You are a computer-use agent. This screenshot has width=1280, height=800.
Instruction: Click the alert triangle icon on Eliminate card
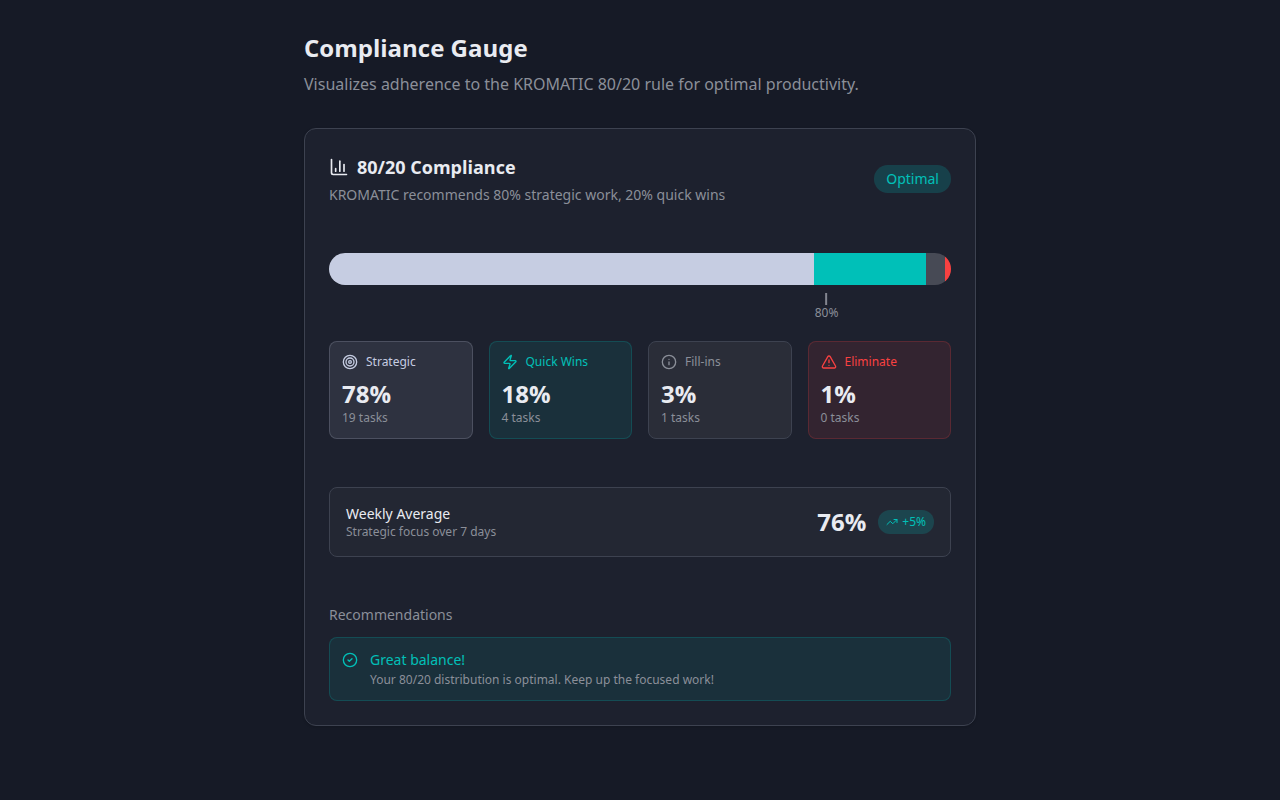pyautogui.click(x=827, y=361)
